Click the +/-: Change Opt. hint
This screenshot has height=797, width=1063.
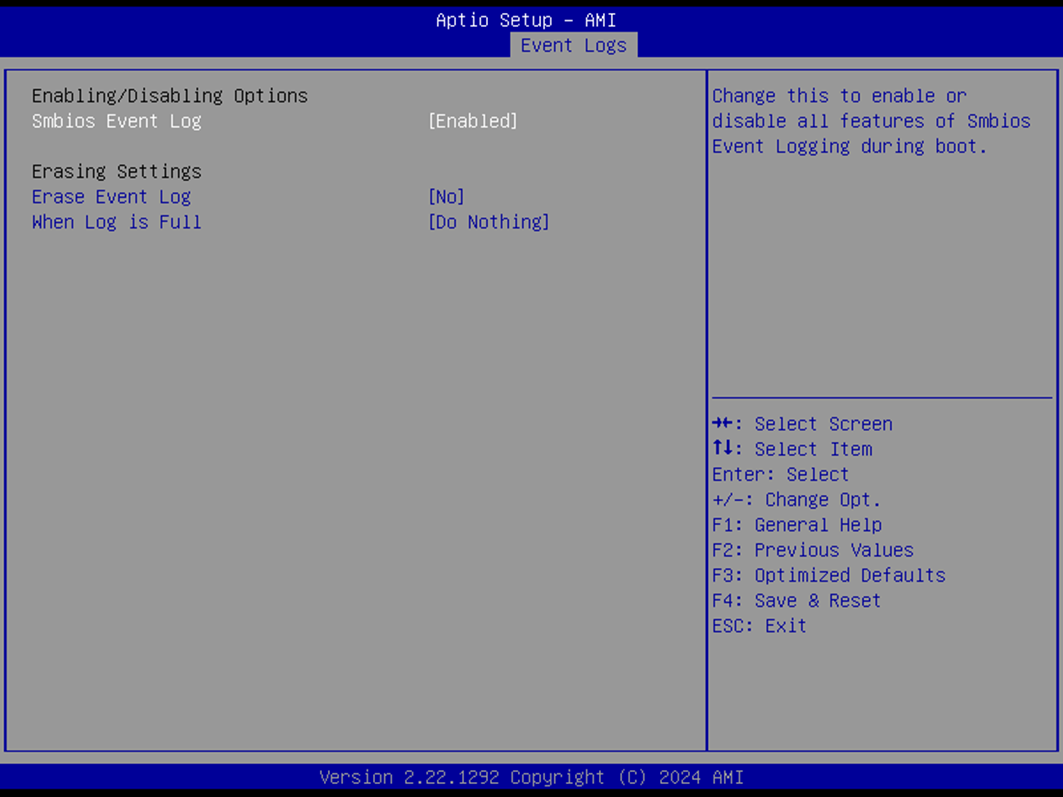(x=796, y=500)
